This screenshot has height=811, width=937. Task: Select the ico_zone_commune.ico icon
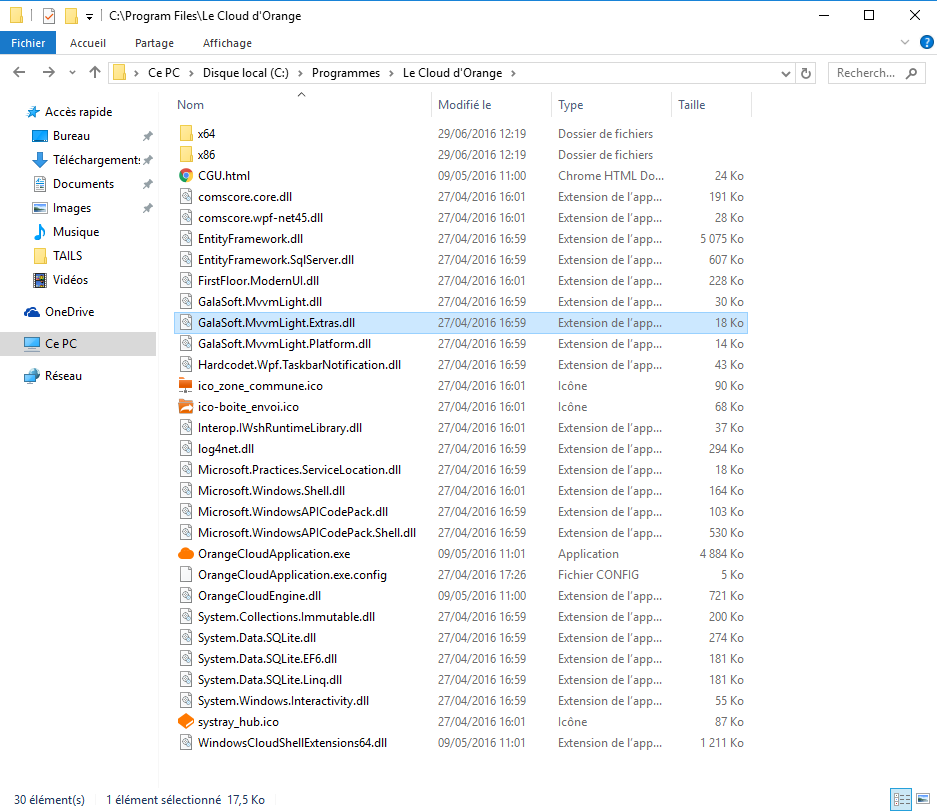(x=186, y=385)
